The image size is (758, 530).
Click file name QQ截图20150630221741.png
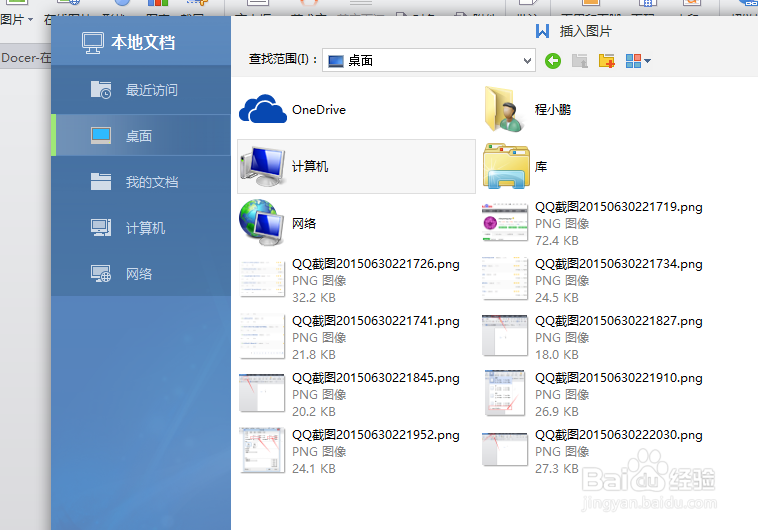coord(376,321)
